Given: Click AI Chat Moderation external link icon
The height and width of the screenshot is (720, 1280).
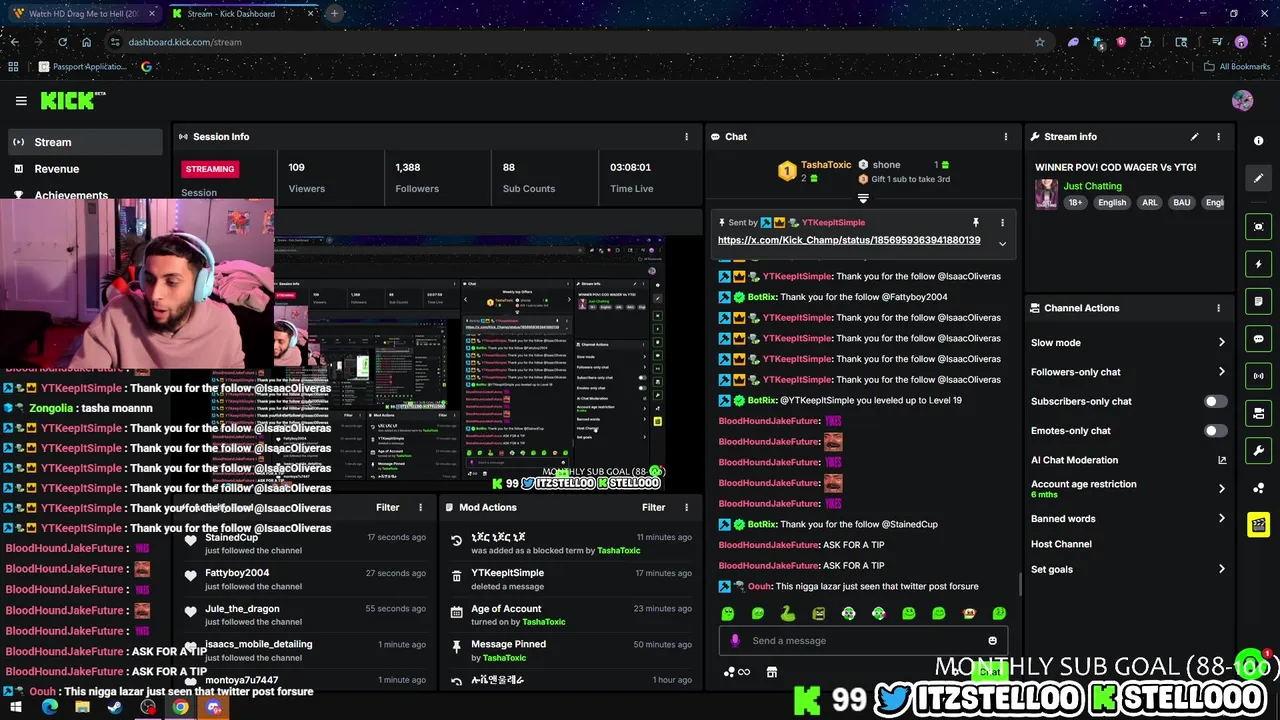Looking at the screenshot, I should pyautogui.click(x=1221, y=460).
